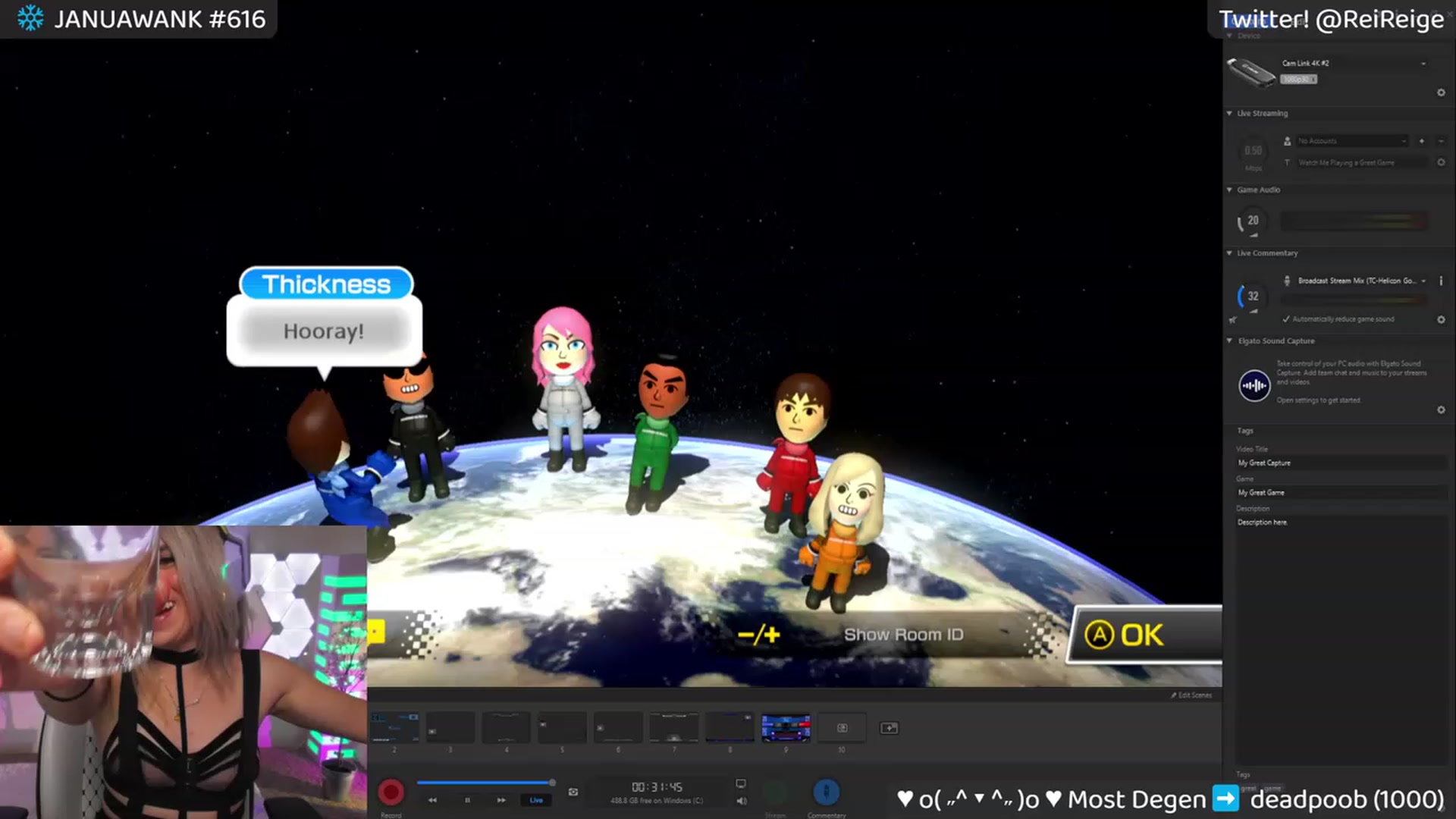Open Broadcast Stream Mix microphone dropdown
This screenshot has height=819, width=1456.
pyautogui.click(x=1361, y=281)
